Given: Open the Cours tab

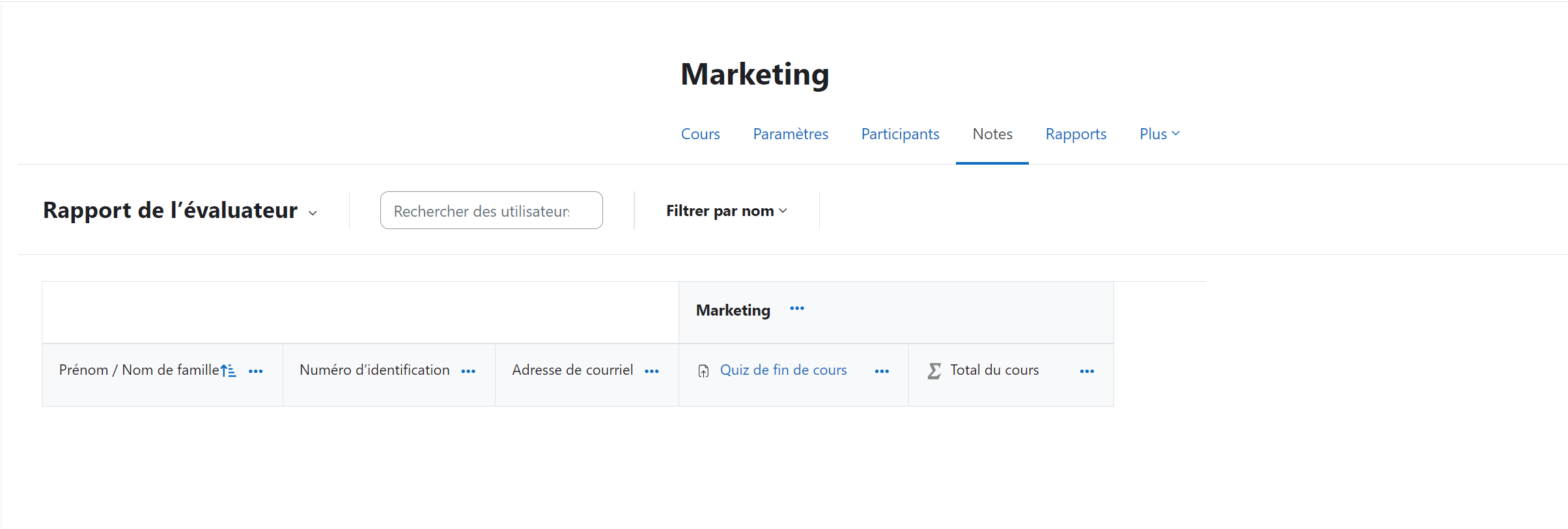Looking at the screenshot, I should click(x=700, y=134).
